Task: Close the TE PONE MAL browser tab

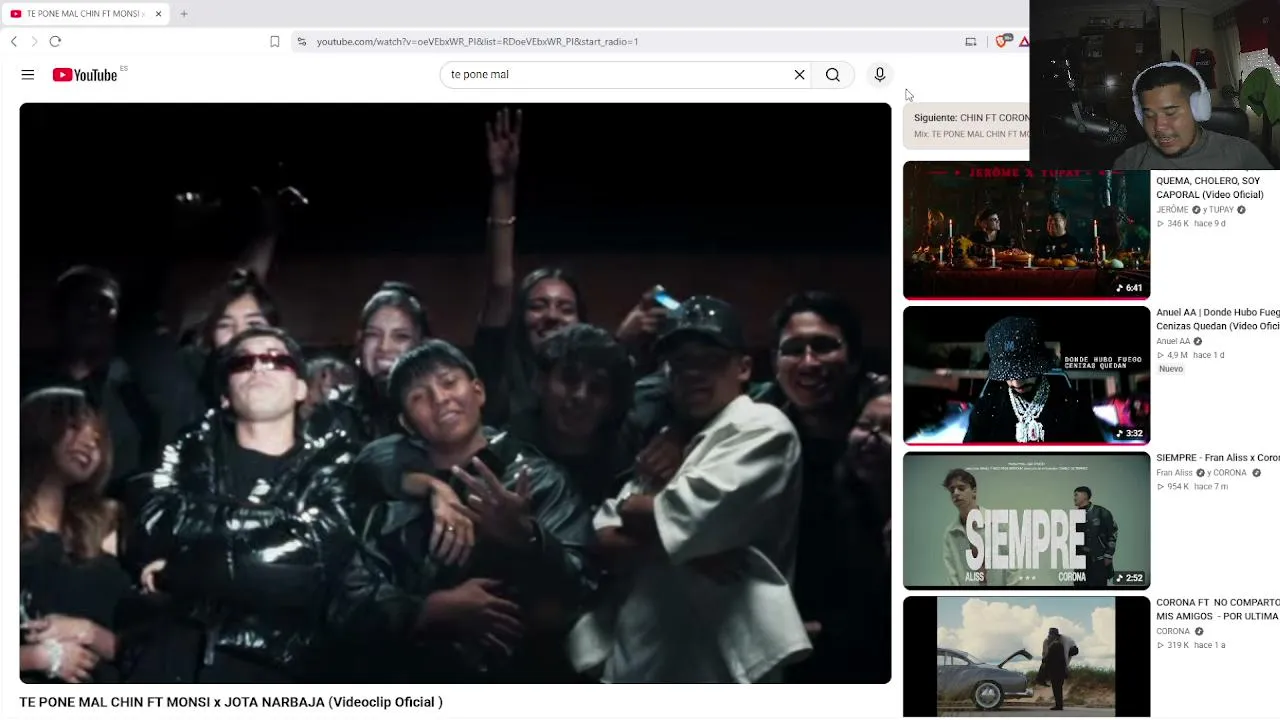Action: [x=158, y=14]
